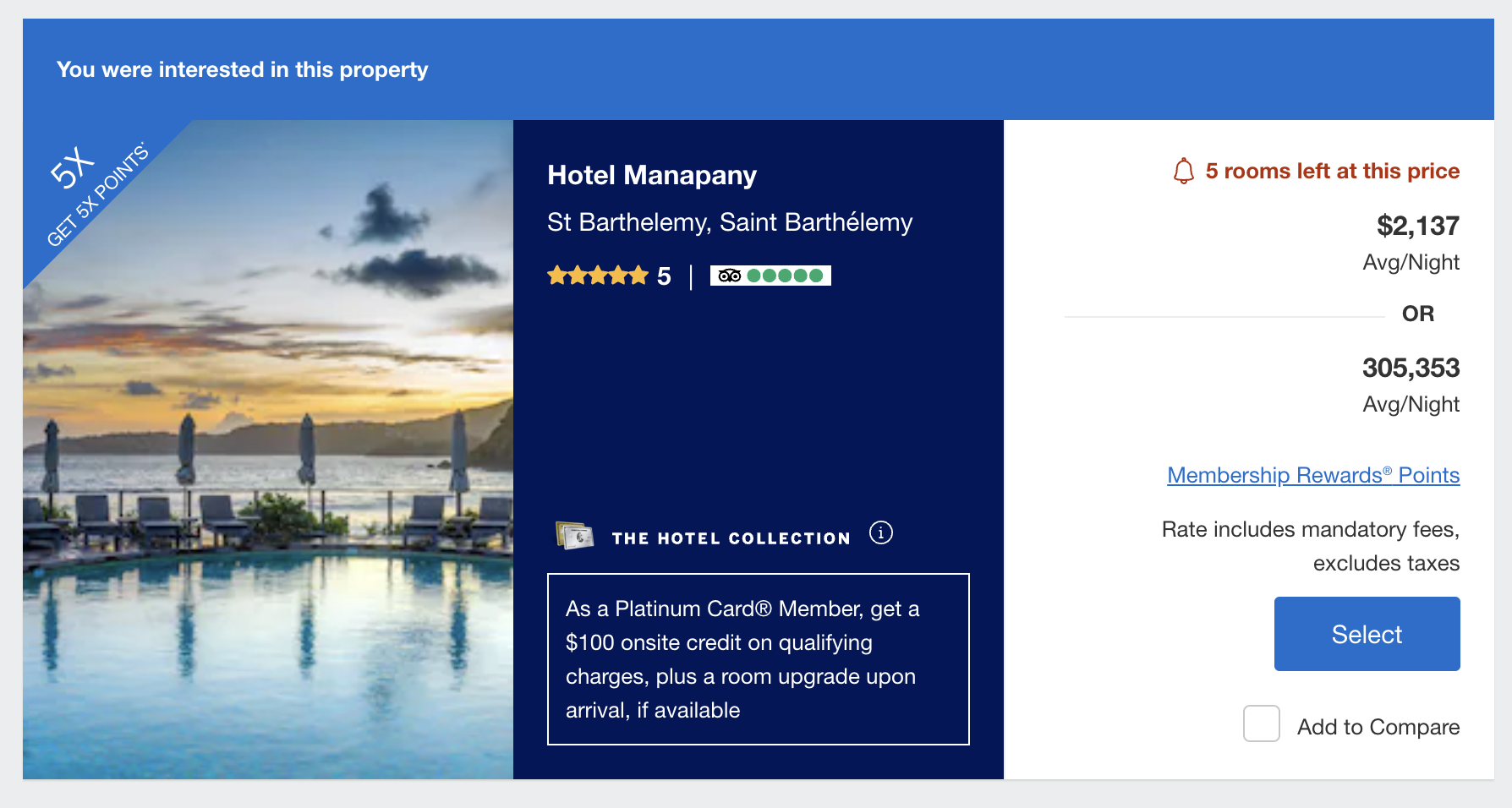Click the bell icon beside rooms left
This screenshot has height=808, width=1512.
coord(1184,172)
